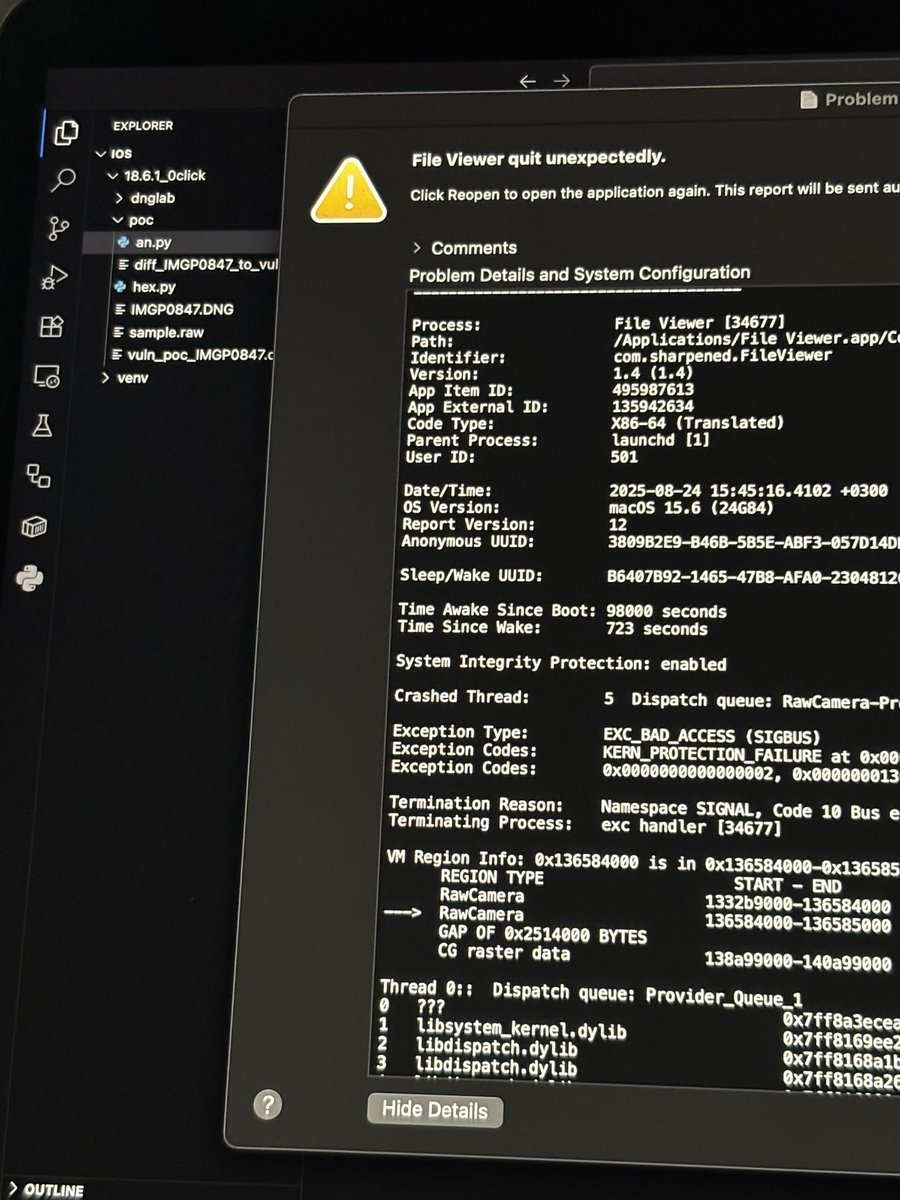900x1200 pixels.
Task: Click the Problem window title text
Action: pos(860,99)
